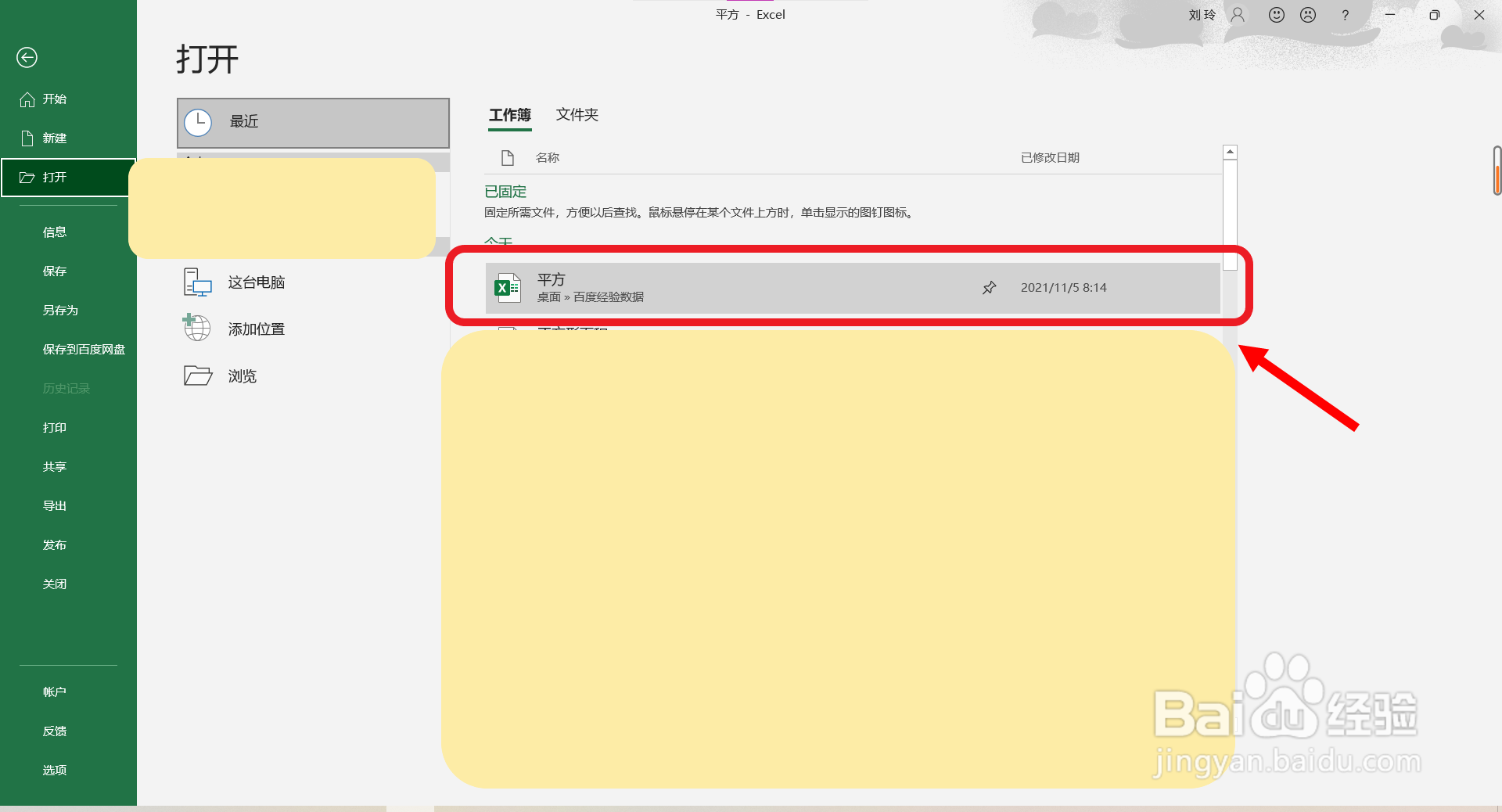Click the 已固定 pinned section header
The height and width of the screenshot is (812, 1502).
point(505,192)
